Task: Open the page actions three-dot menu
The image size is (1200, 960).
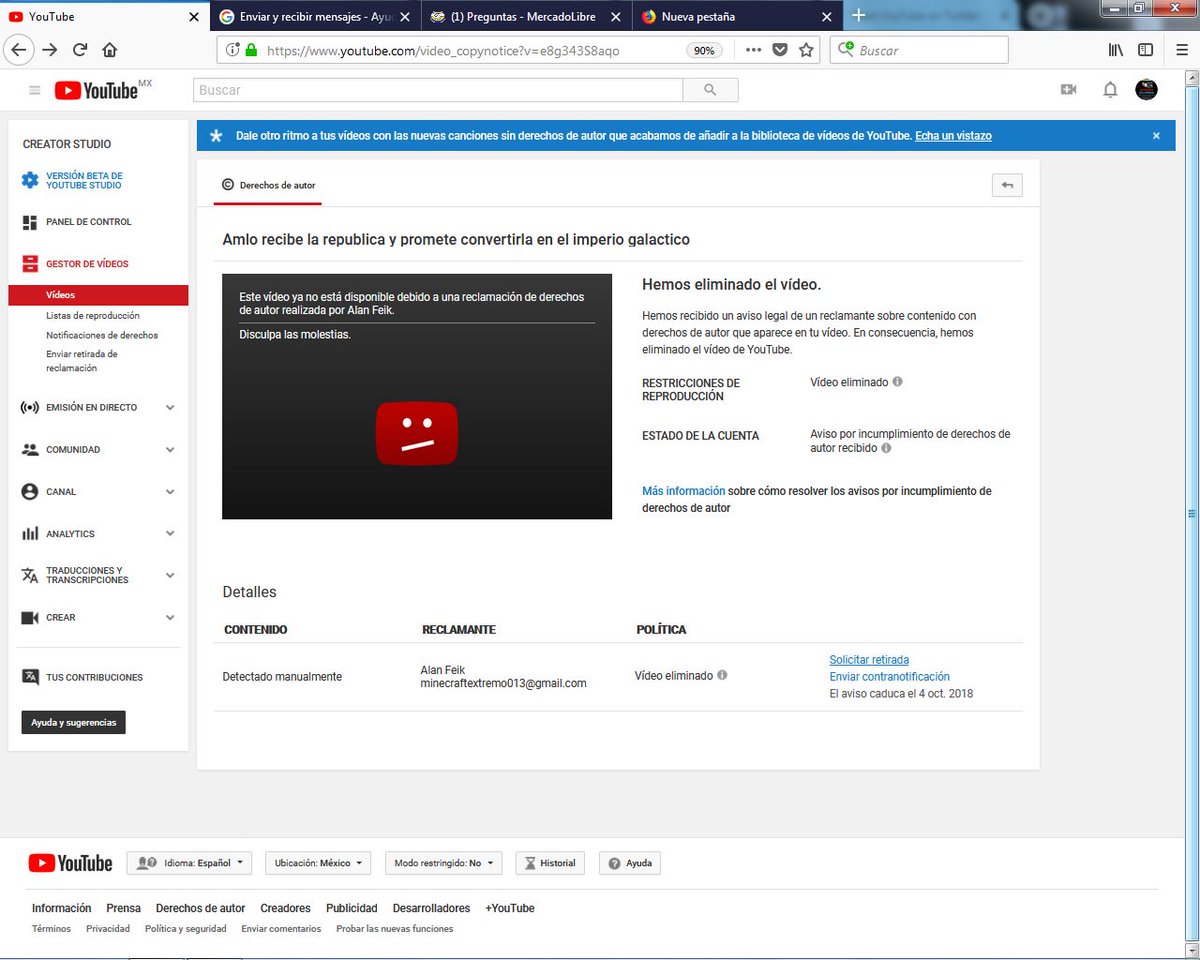Action: pyautogui.click(x=753, y=50)
